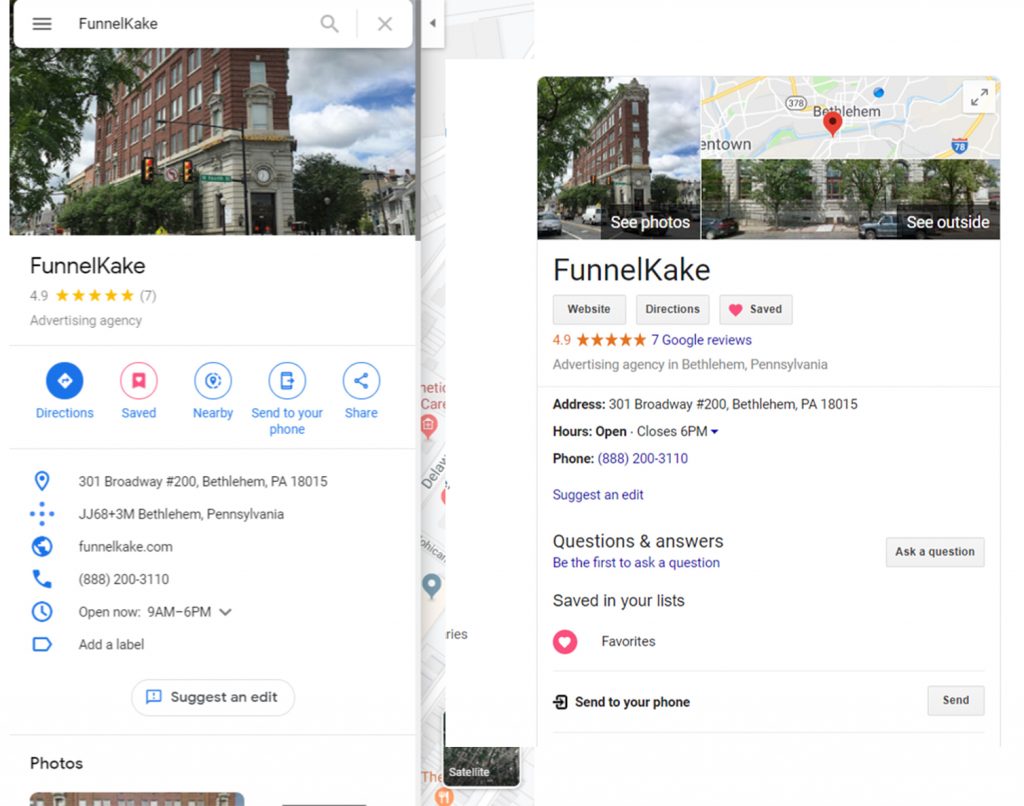Expand the mini map using the arrows icon
The height and width of the screenshot is (806, 1024).
(x=979, y=98)
